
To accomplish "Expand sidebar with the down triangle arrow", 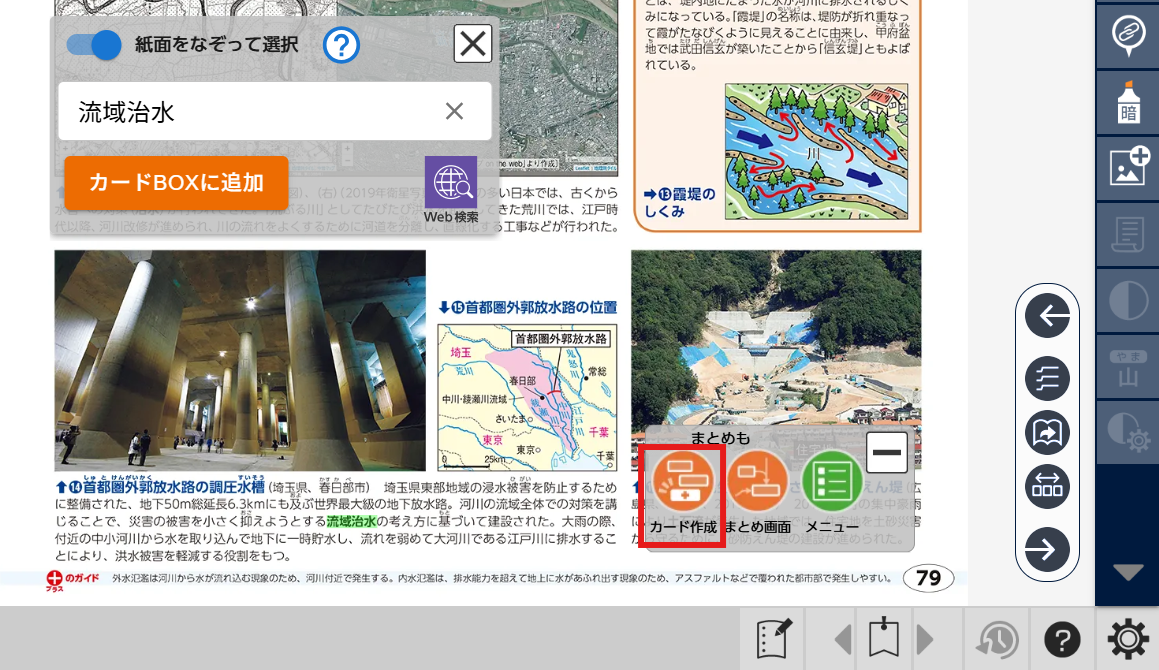I will 1128,572.
